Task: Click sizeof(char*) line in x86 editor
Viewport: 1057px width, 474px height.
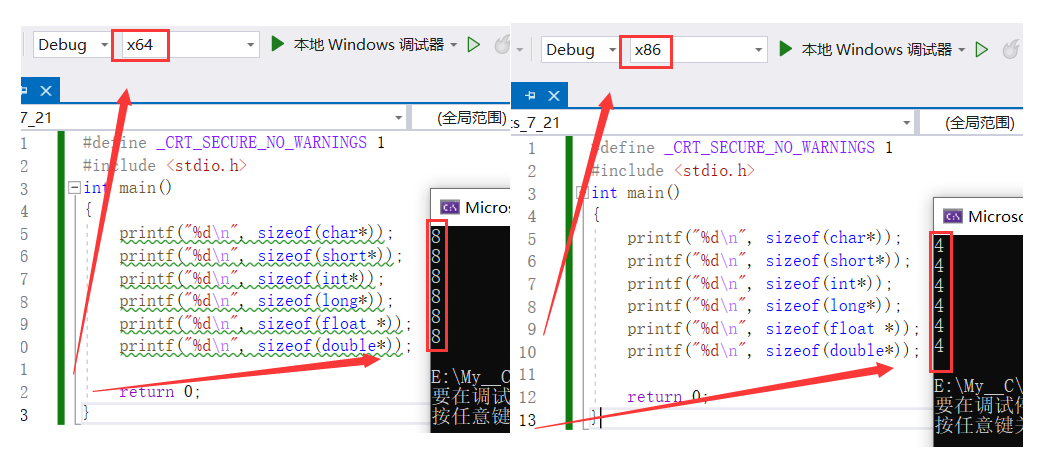Action: point(764,238)
